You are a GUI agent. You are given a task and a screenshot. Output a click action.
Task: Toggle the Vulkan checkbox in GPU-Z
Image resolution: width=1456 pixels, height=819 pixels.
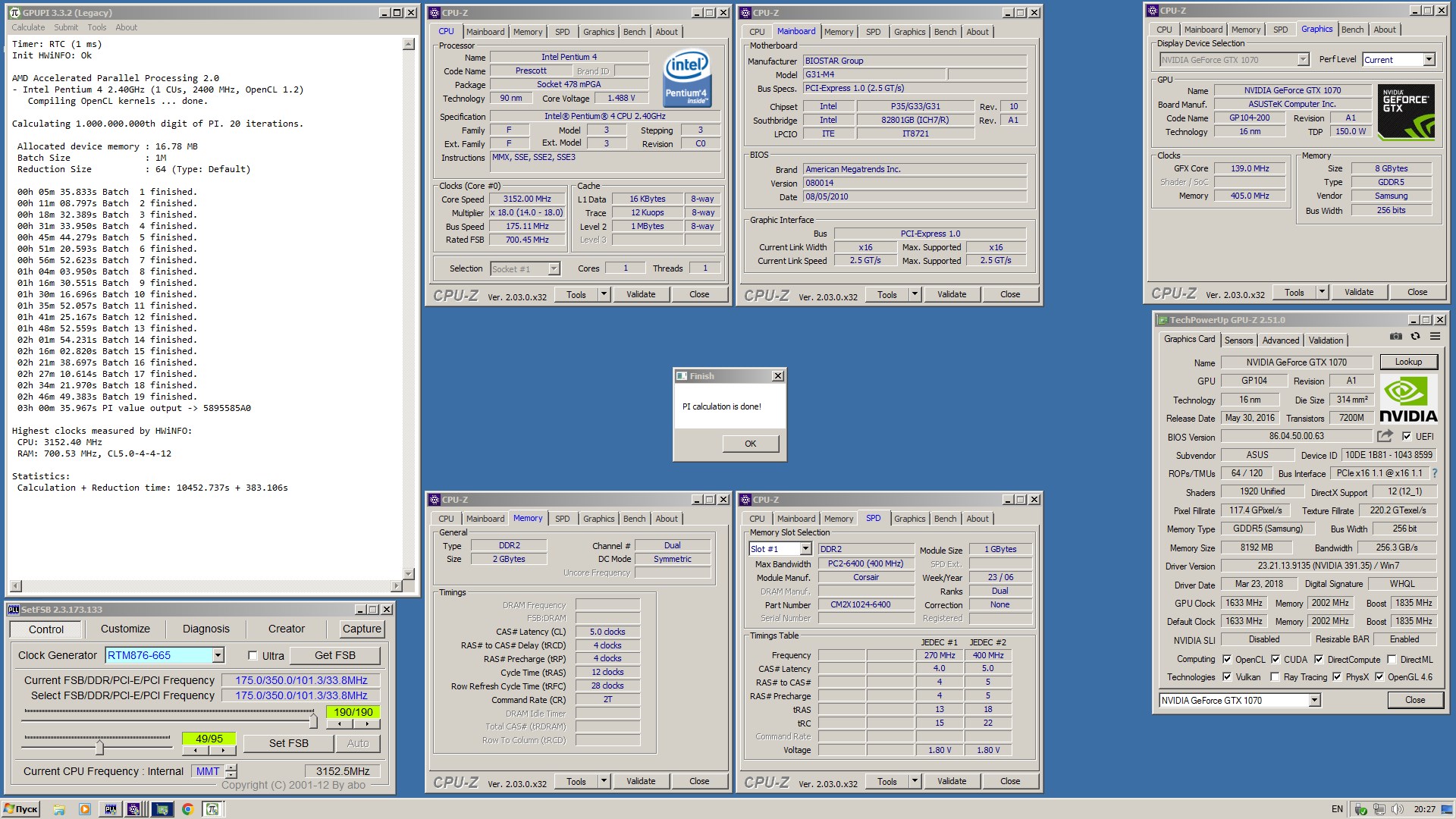point(1227,677)
